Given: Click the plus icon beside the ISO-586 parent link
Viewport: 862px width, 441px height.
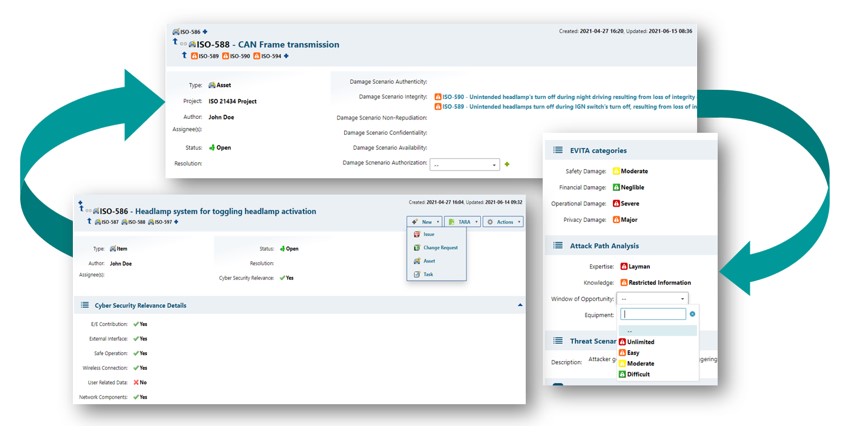Looking at the screenshot, I should pyautogui.click(x=205, y=32).
